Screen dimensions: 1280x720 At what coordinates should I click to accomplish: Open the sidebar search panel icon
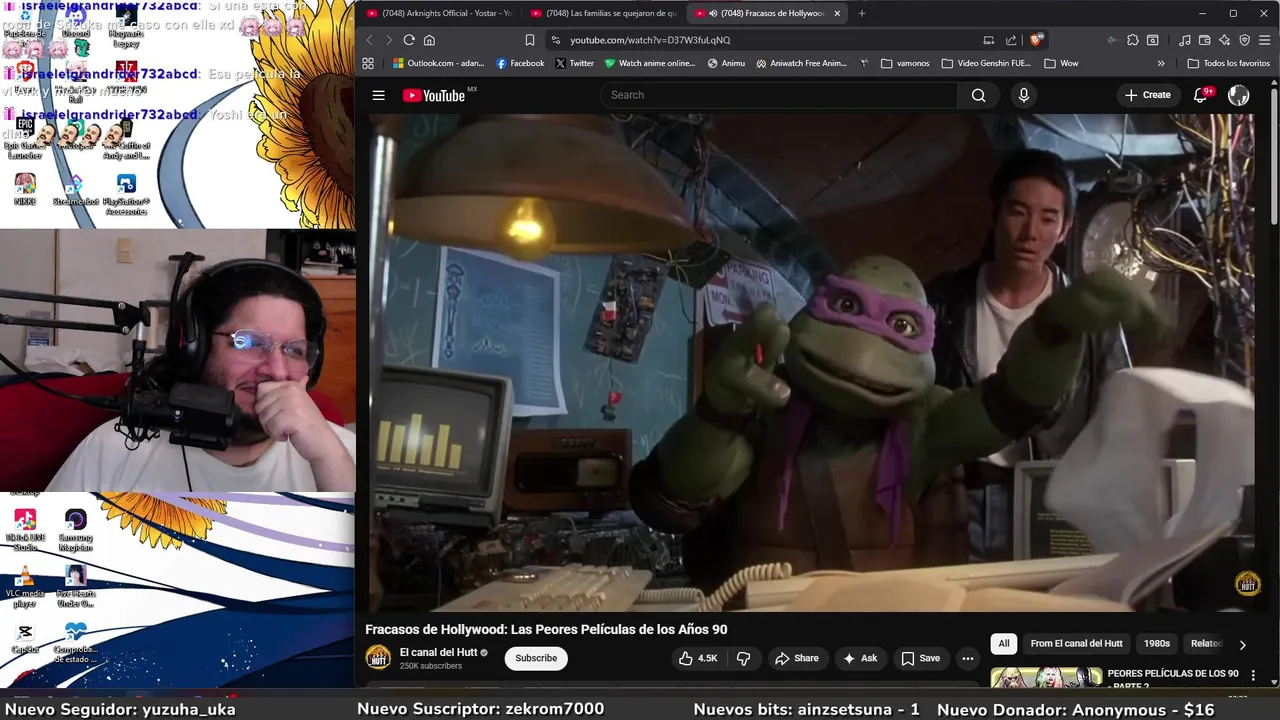pyautogui.click(x=1152, y=40)
